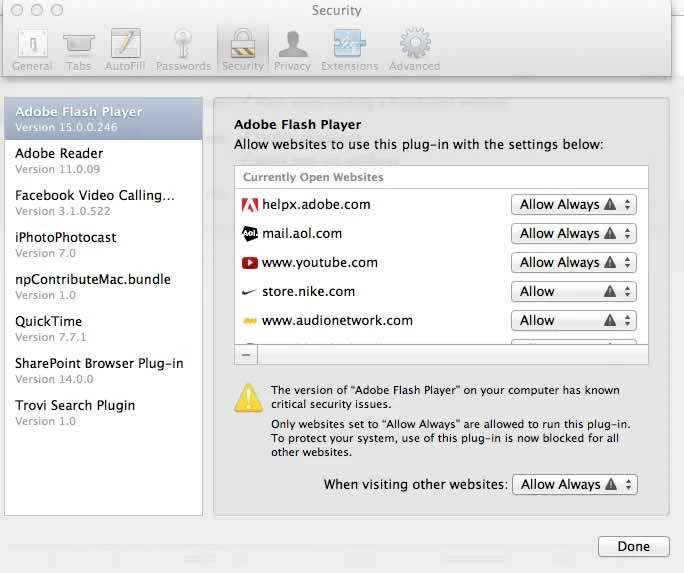Click the www.youtube.com website name
684x573 pixels.
click(320, 263)
